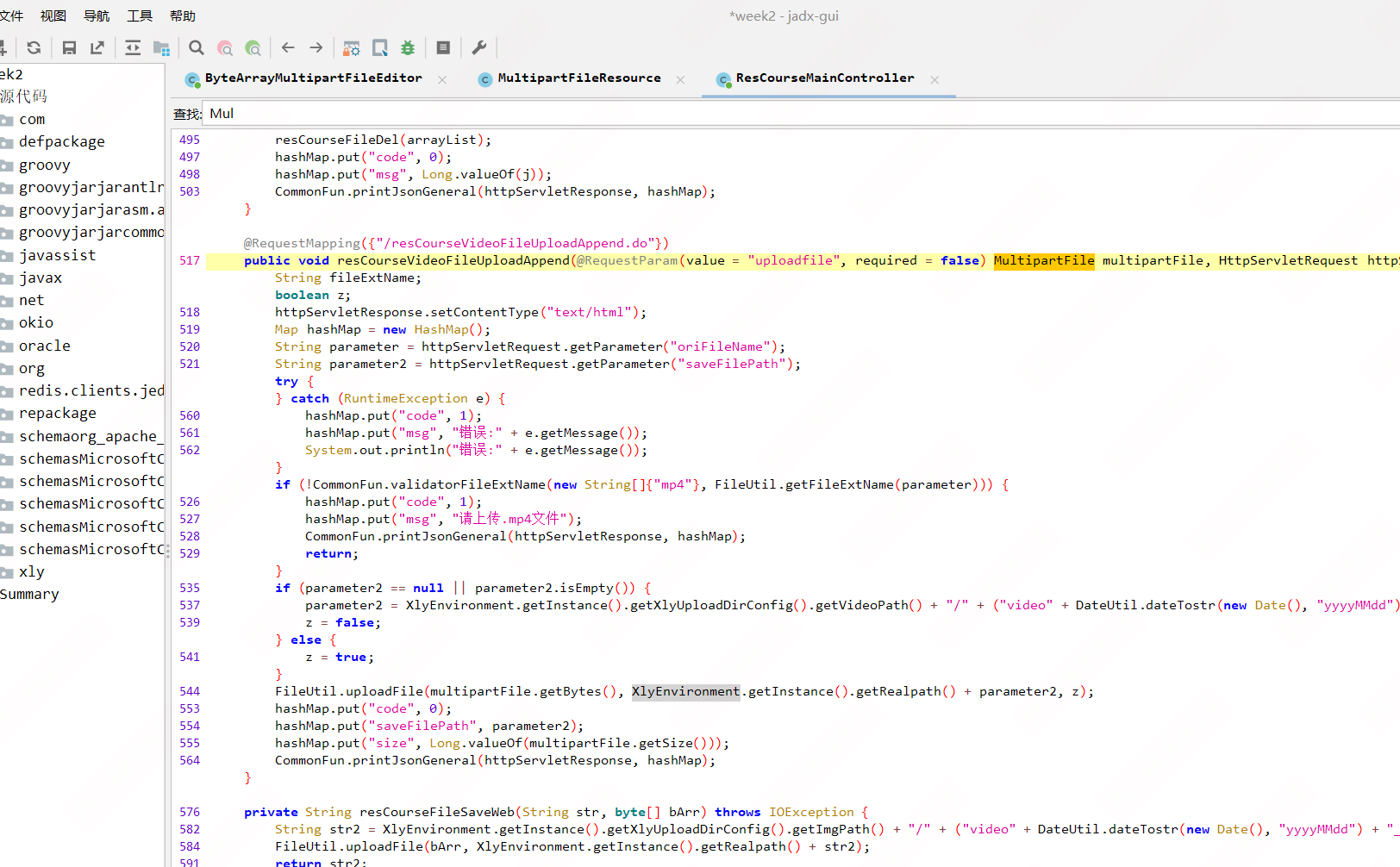Open the 工具 menu
Screen dimensions: 1400x867
point(140,16)
